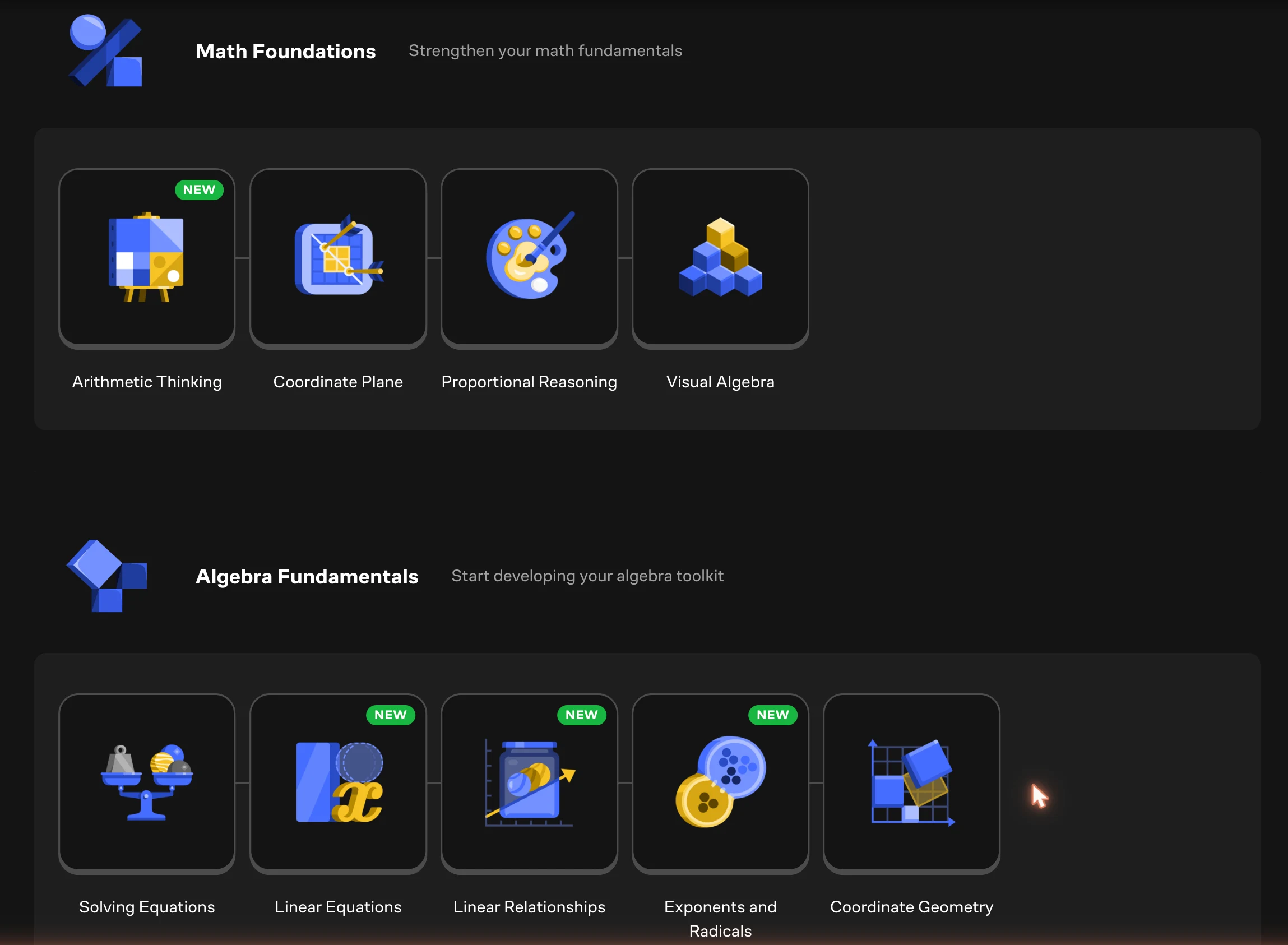The width and height of the screenshot is (1288, 945).
Task: Click the Visual Algebra label
Action: click(x=720, y=382)
